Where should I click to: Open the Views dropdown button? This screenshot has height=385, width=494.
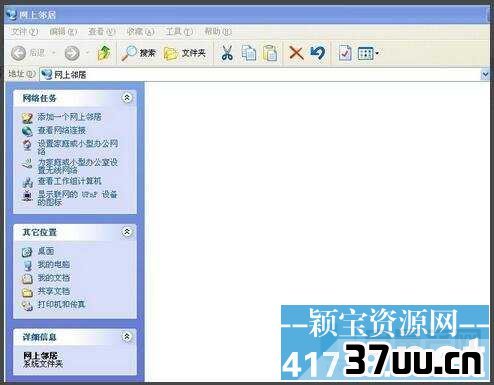368,53
